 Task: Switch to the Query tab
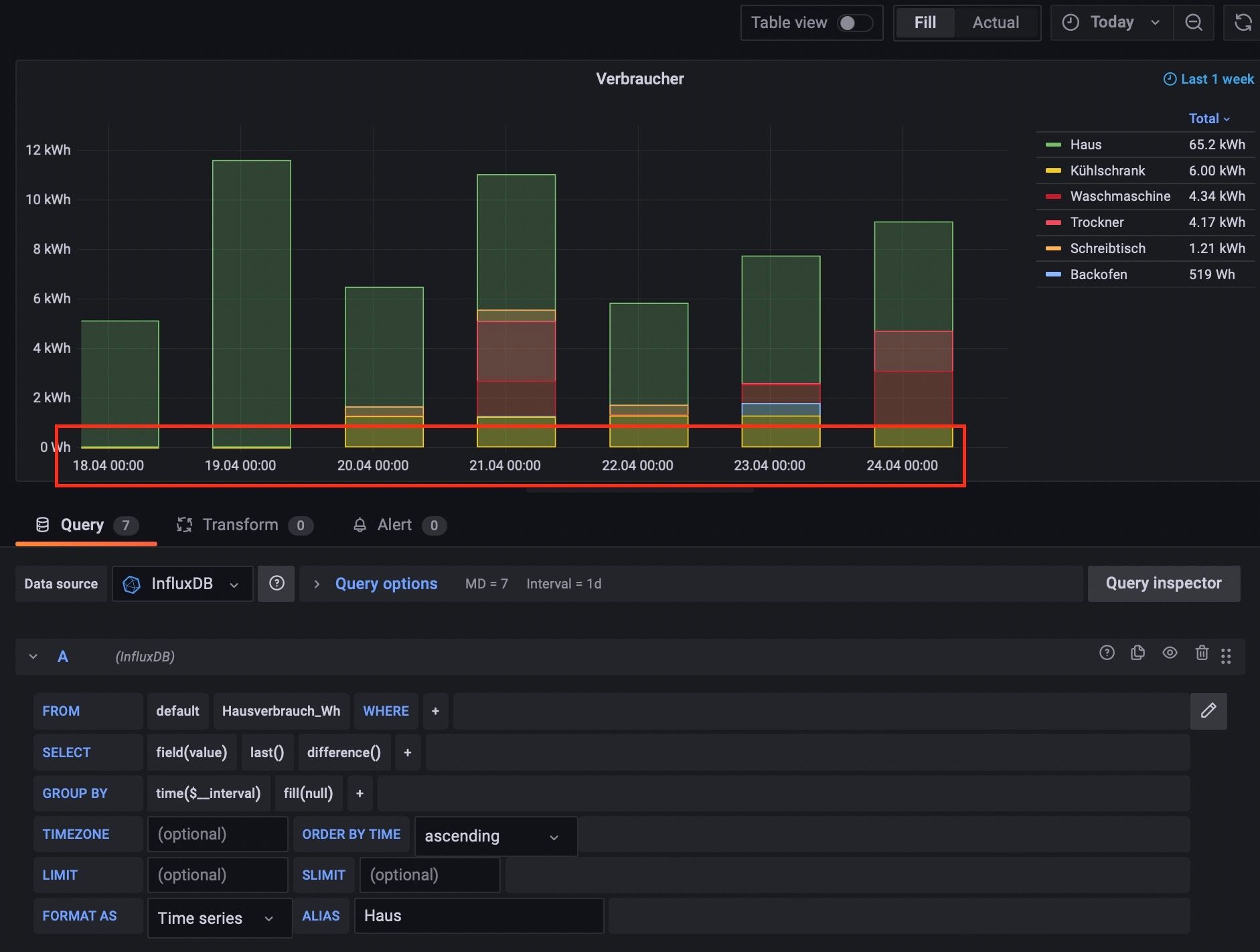[x=86, y=525]
